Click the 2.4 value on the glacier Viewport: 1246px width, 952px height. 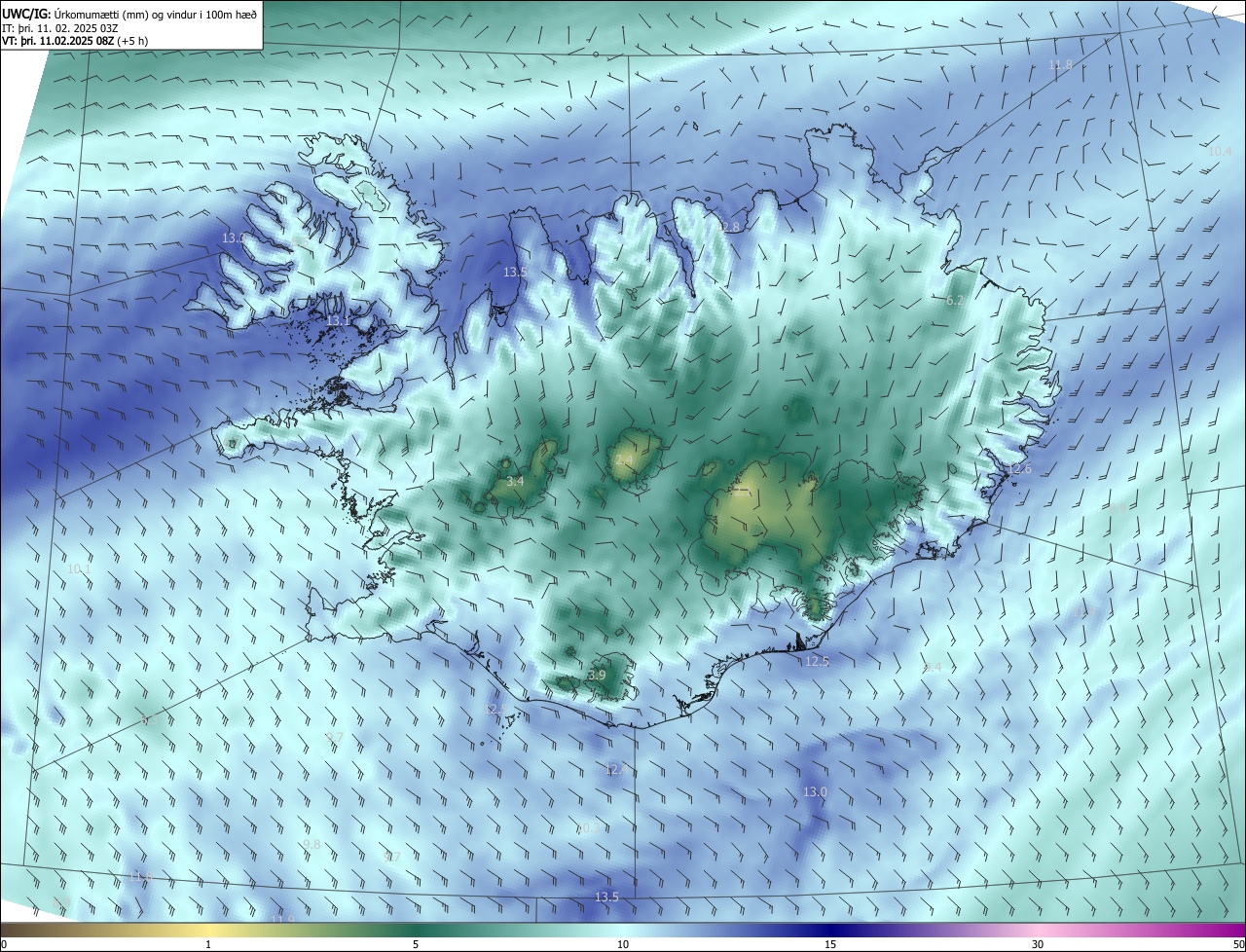tap(624, 459)
